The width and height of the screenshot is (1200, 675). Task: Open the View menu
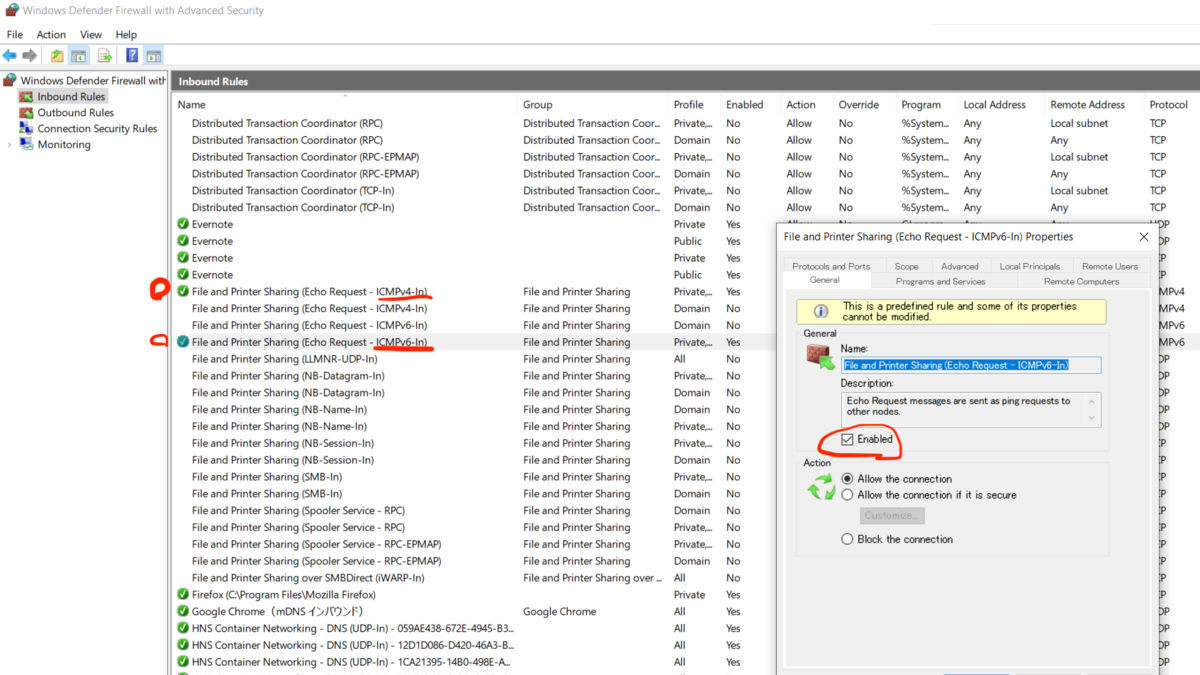pyautogui.click(x=91, y=35)
